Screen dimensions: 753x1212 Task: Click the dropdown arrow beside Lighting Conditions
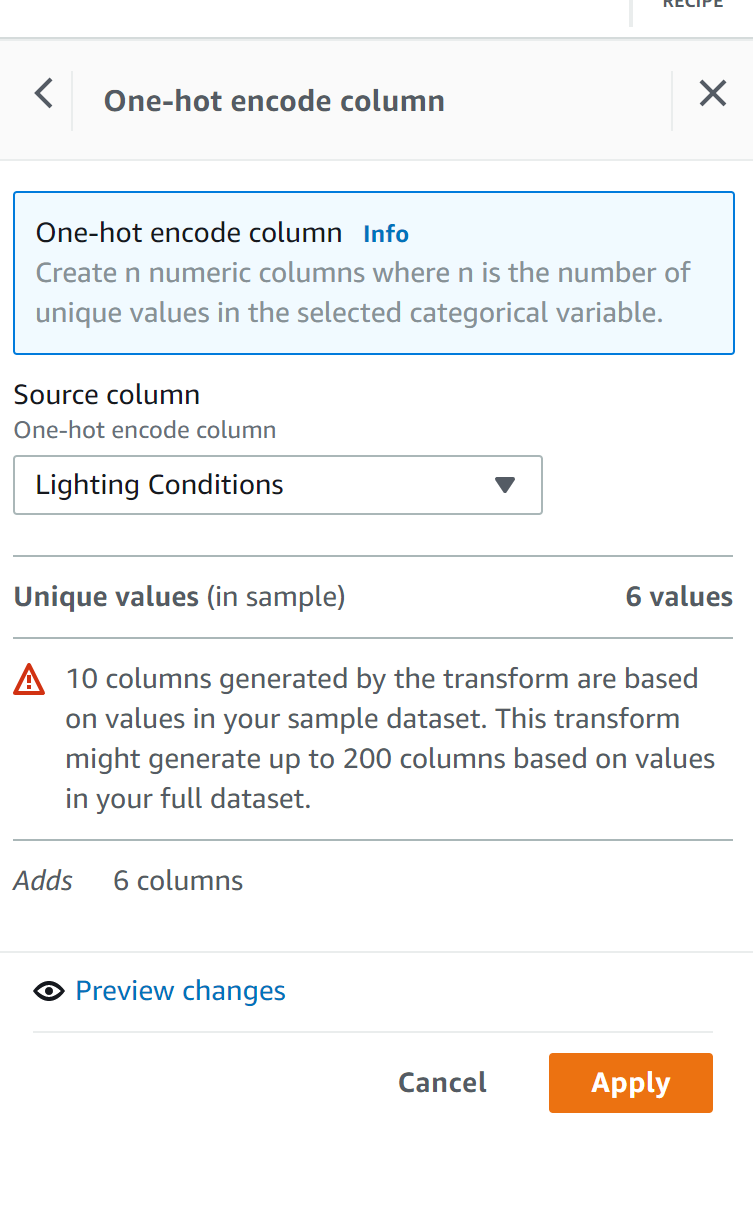pyautogui.click(x=505, y=485)
